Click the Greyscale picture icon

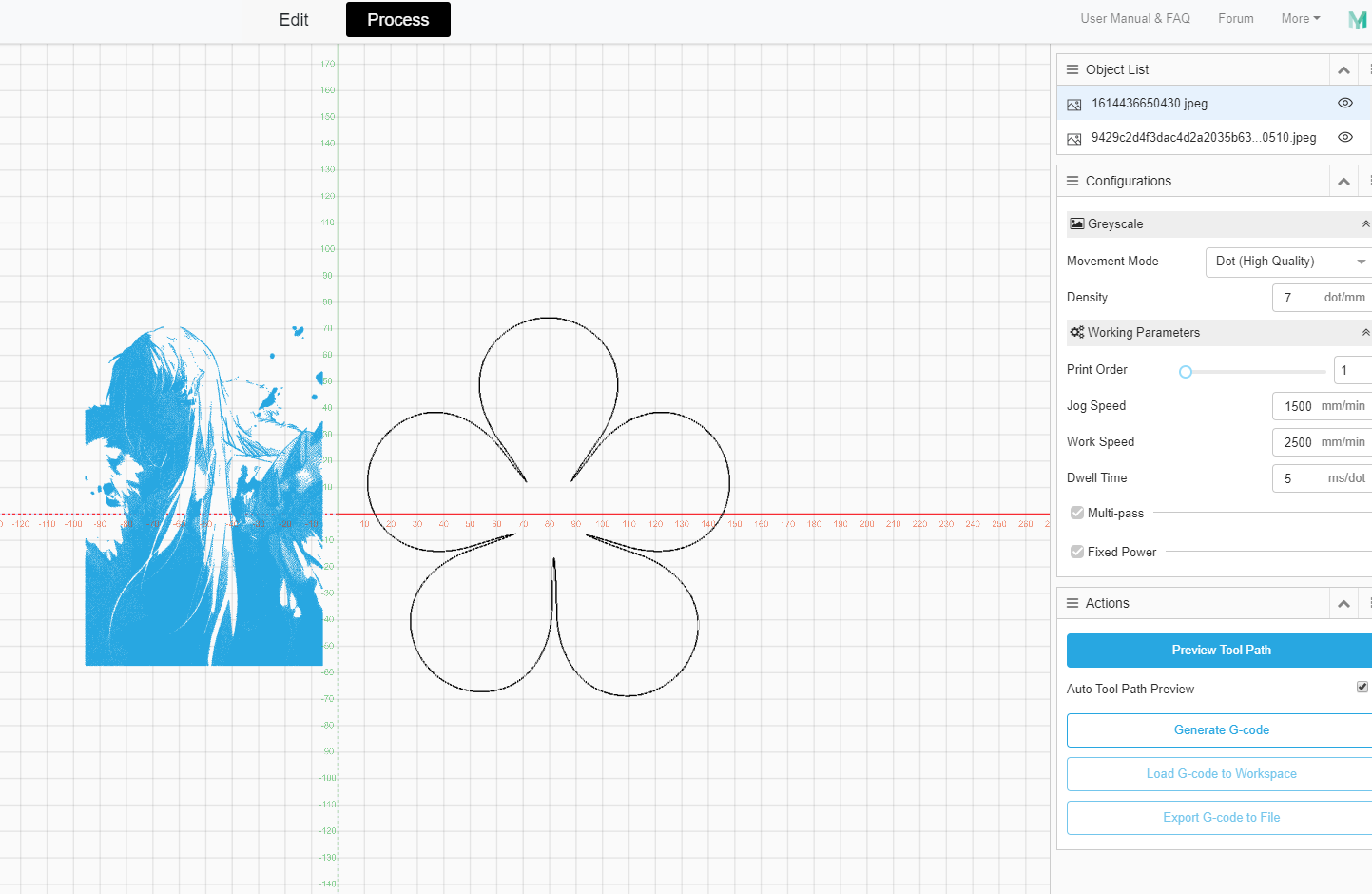[x=1077, y=223]
